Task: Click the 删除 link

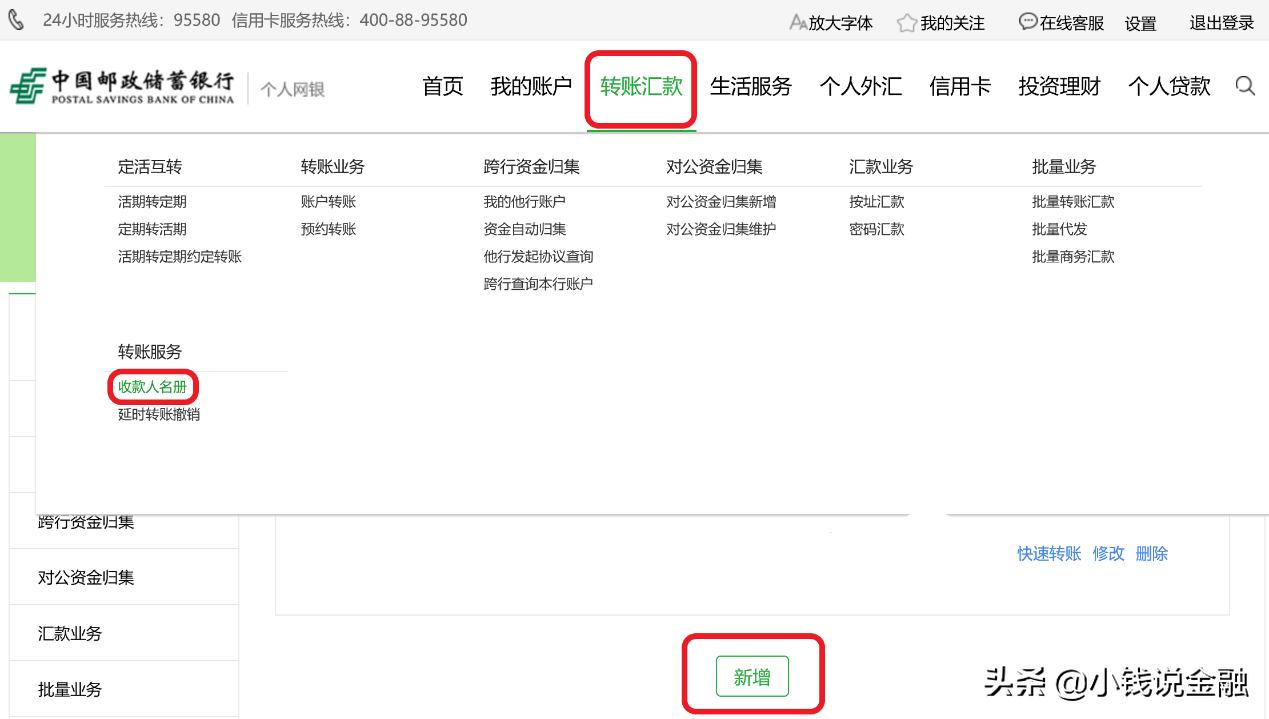Action: [1152, 553]
